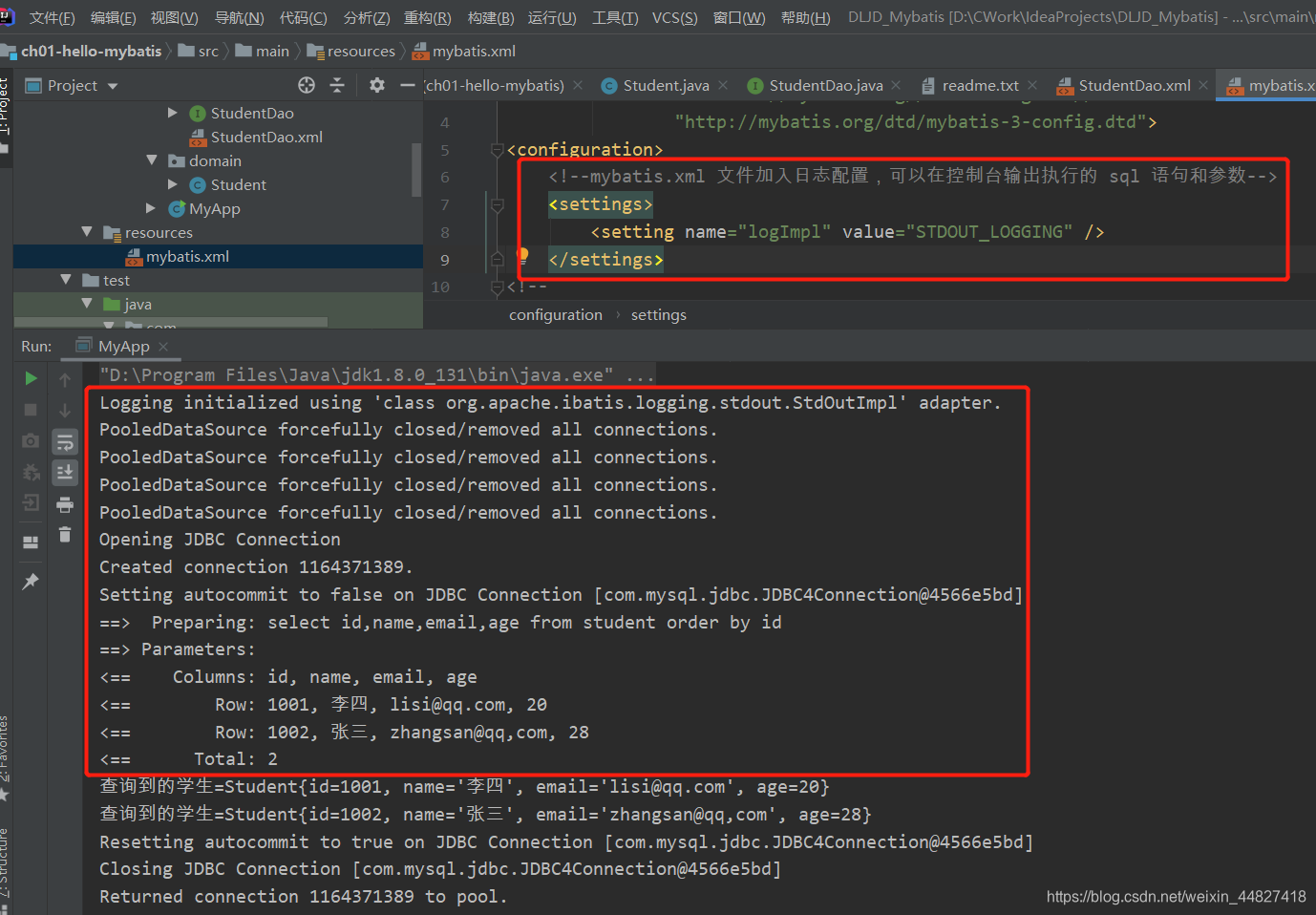Open the 文件(F) menu
Viewport: 1316px width, 915px height.
coord(52,18)
